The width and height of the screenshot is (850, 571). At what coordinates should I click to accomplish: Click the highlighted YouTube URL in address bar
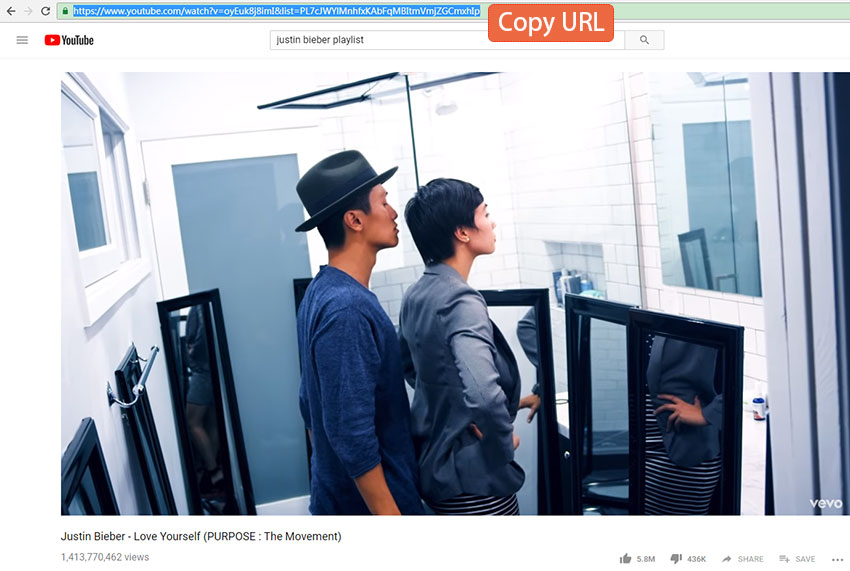point(276,11)
